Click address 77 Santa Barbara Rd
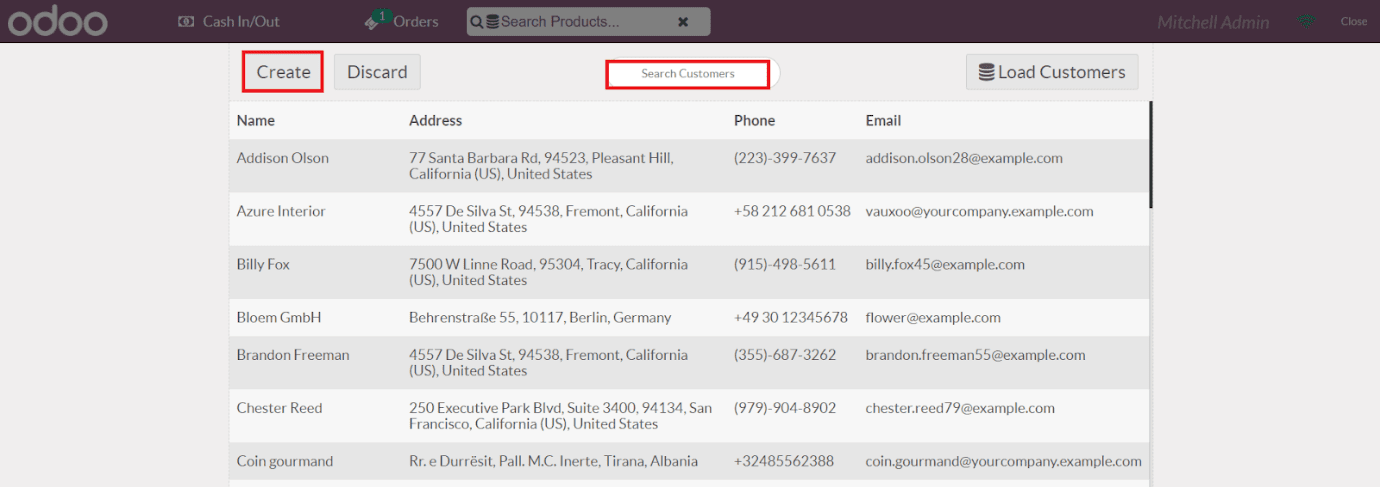Screen dimensions: 1380x487 pos(541,166)
